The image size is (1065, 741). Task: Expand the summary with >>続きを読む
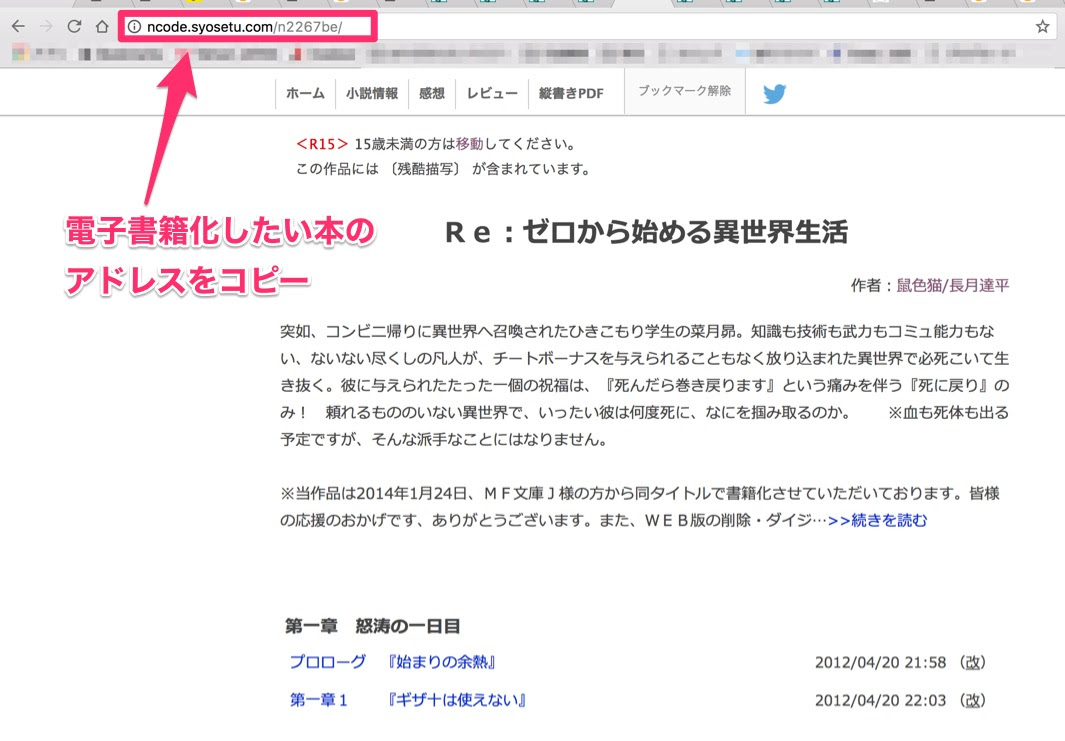point(878,520)
